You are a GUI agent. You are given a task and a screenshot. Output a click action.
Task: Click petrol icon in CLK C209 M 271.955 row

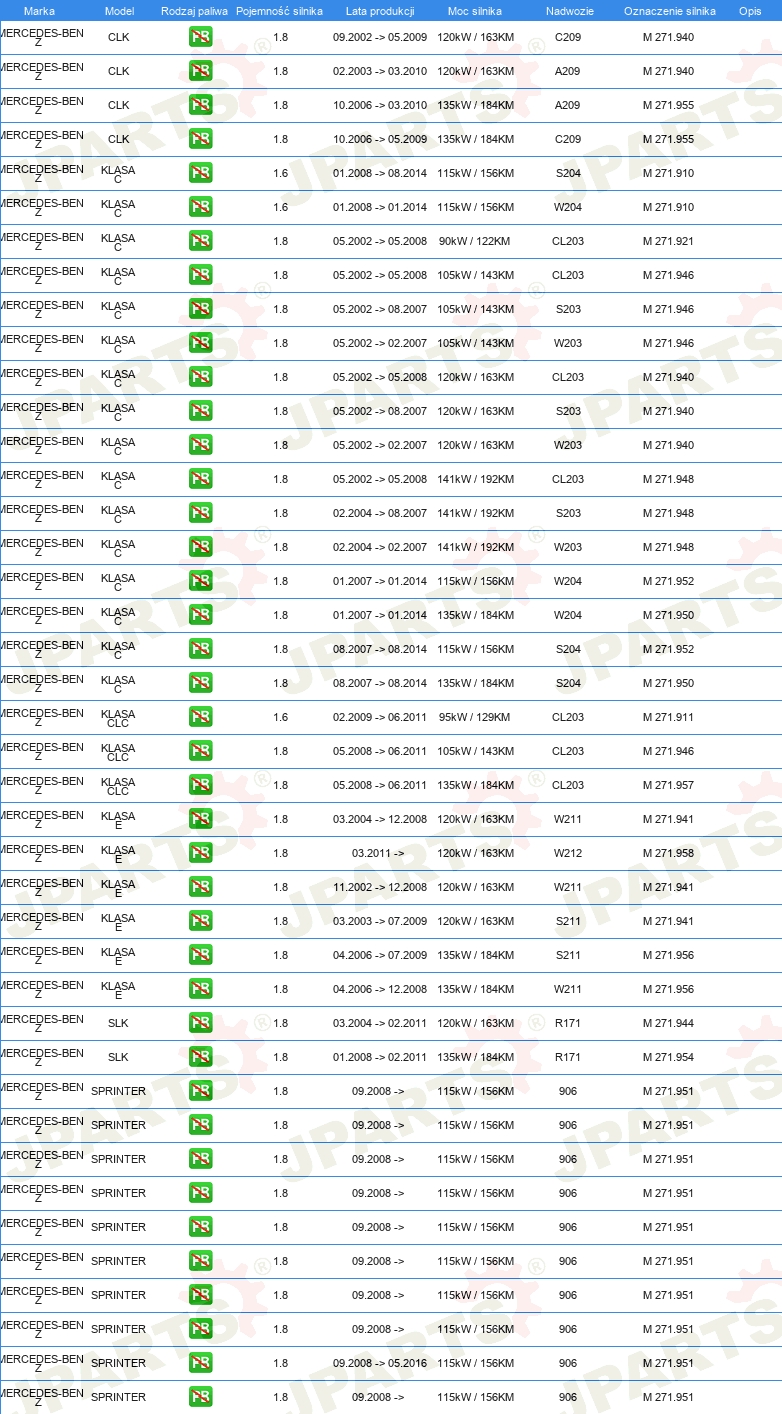coord(201,140)
